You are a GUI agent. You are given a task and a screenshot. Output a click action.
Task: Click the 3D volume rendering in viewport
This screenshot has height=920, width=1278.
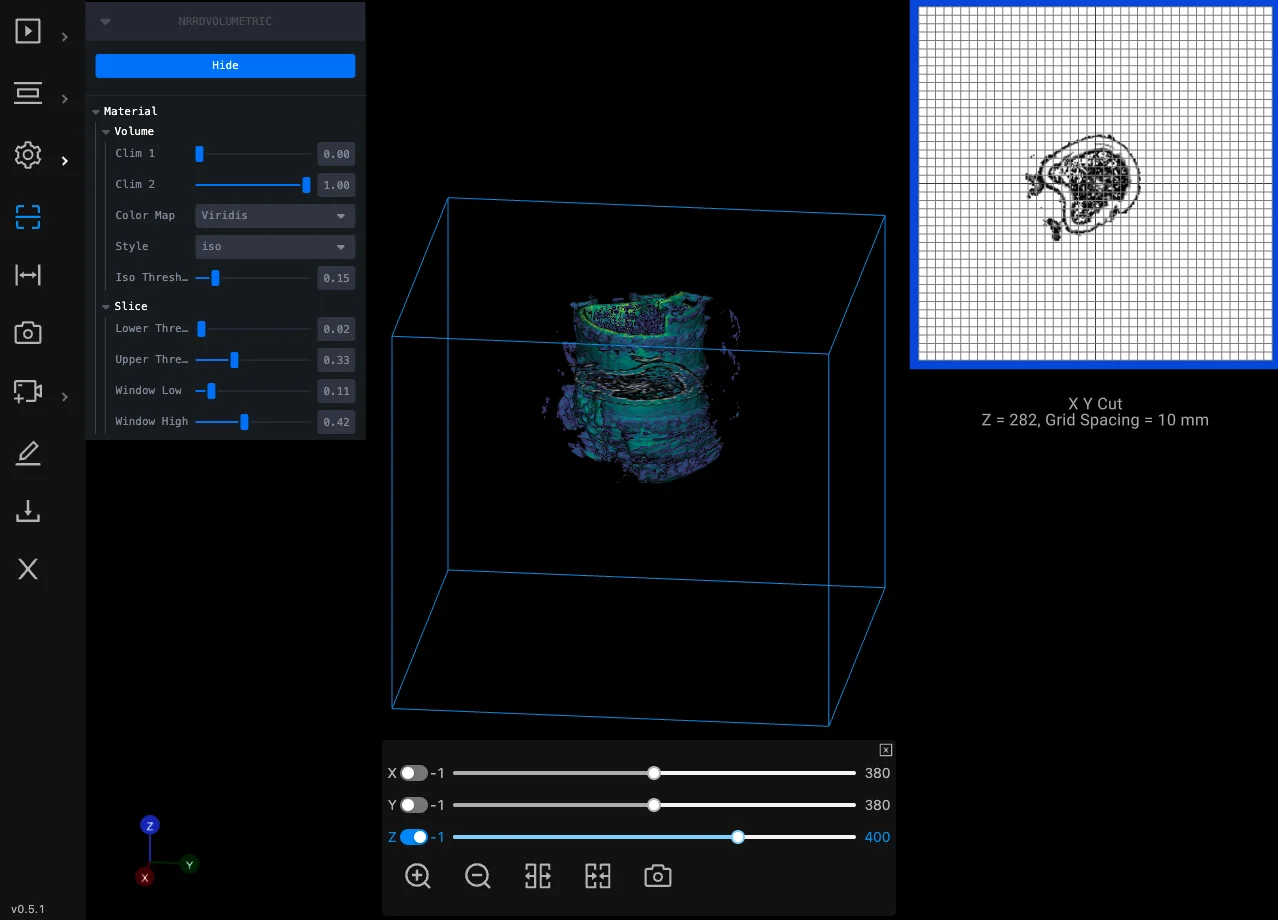tap(640, 388)
